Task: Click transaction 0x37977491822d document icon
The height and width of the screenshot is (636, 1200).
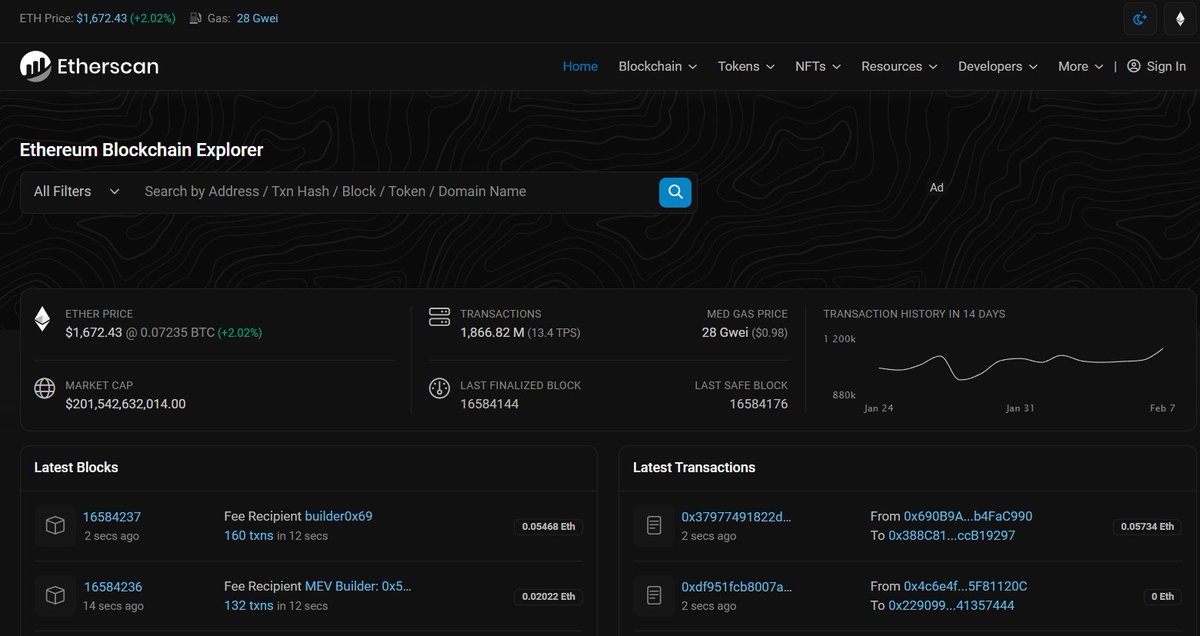Action: point(653,526)
